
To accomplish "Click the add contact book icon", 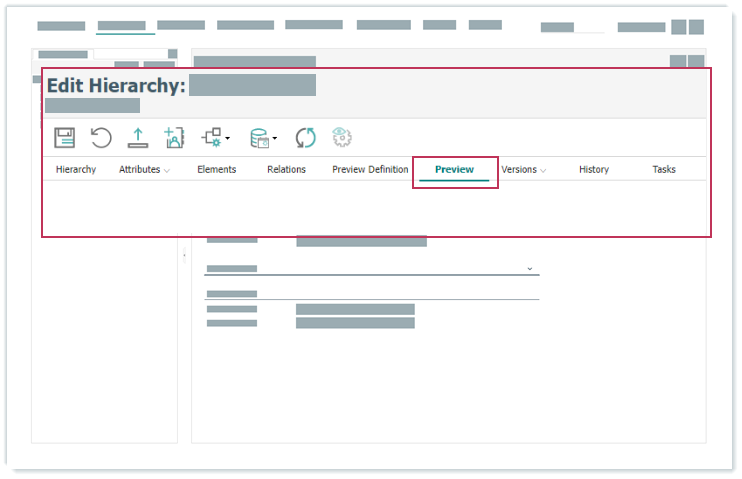I will coord(174,138).
